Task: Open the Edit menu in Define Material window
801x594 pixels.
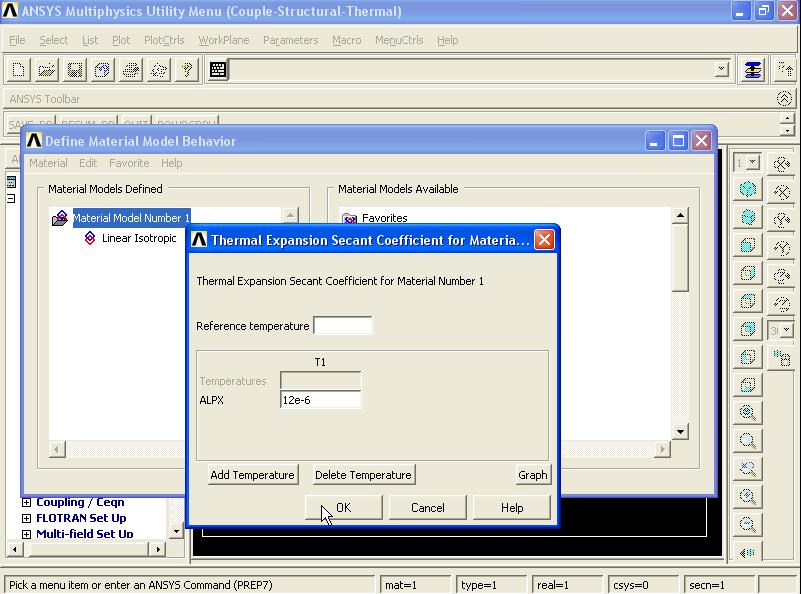Action: (88, 163)
